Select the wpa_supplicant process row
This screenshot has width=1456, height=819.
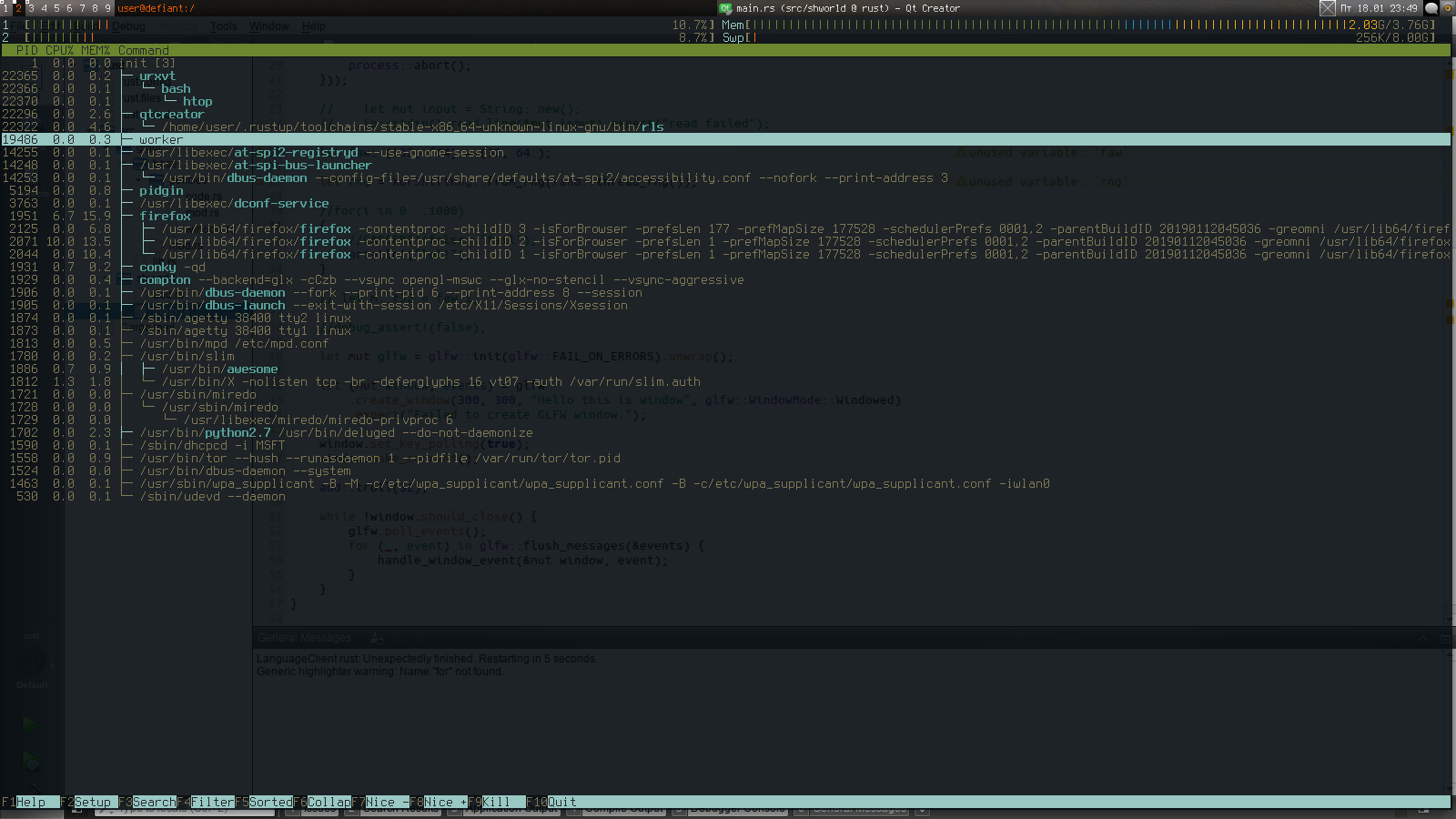pos(725,483)
